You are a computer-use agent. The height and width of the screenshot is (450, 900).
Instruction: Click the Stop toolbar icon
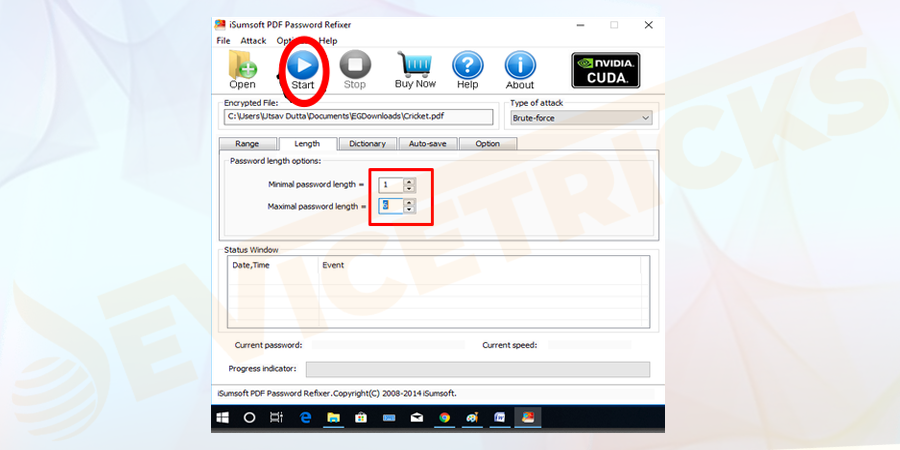tap(355, 70)
